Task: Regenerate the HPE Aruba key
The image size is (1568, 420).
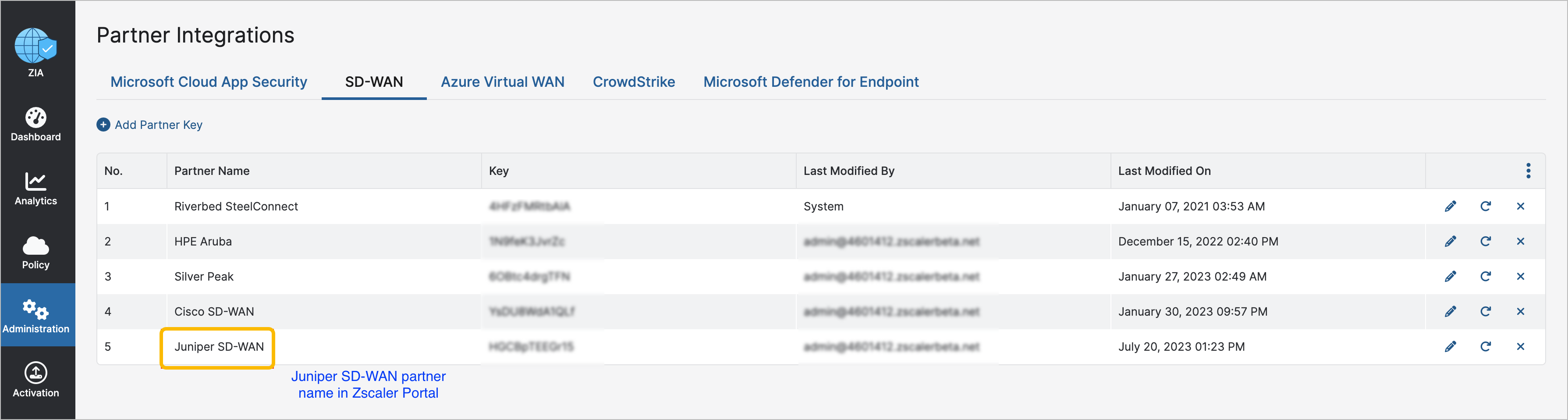Action: coord(1486,242)
